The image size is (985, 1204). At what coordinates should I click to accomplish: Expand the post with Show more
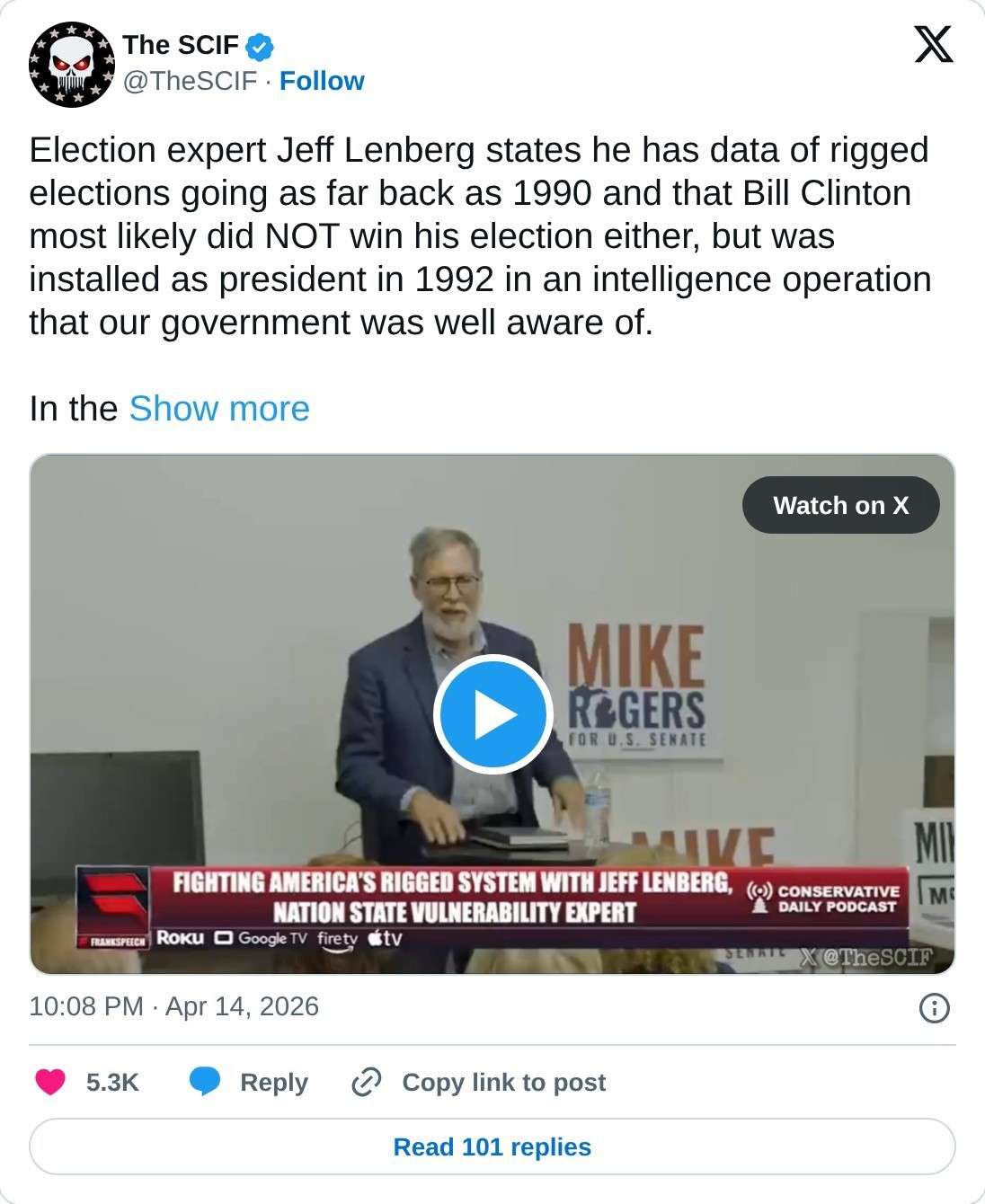coord(219,409)
